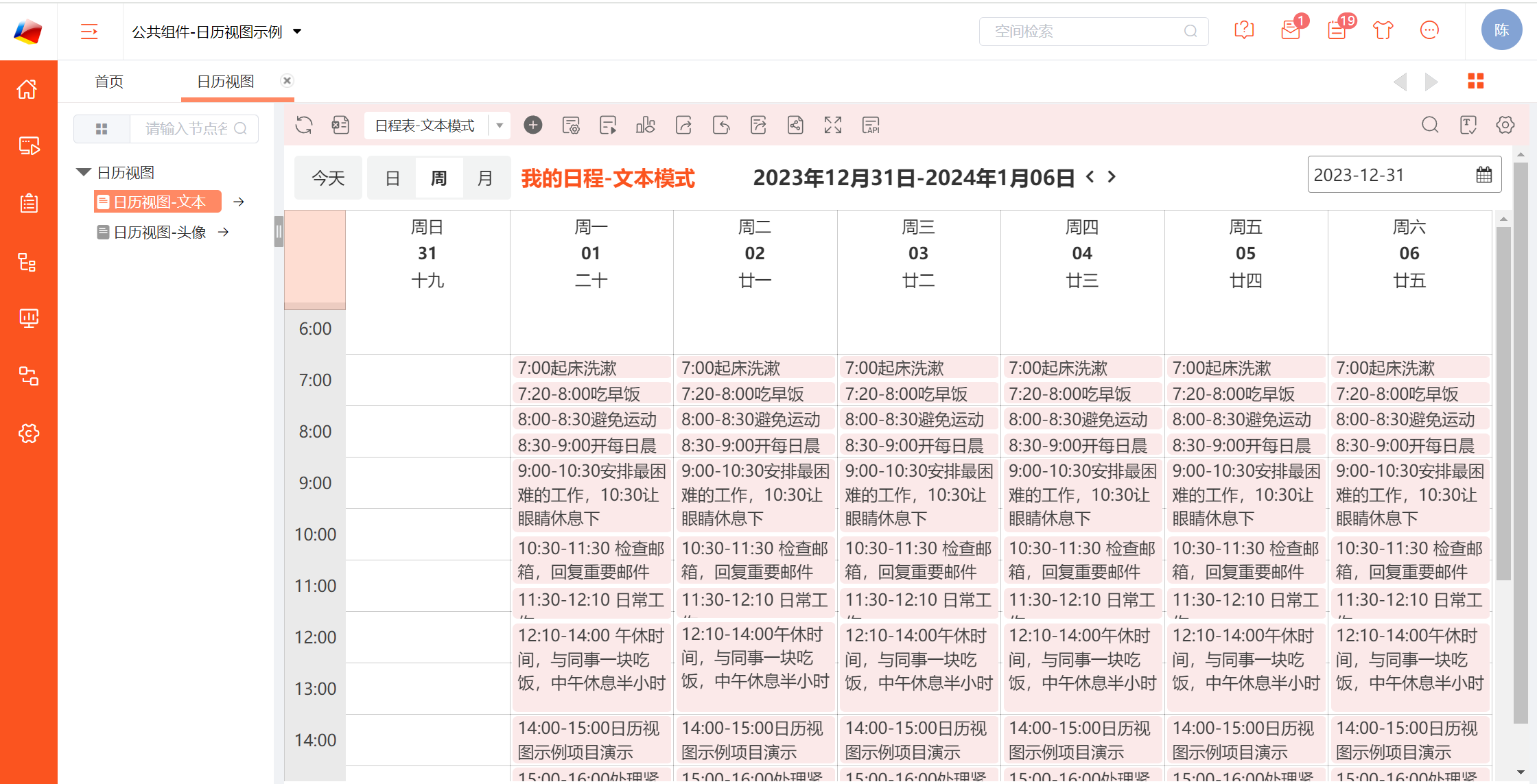Viewport: 1537px width, 784px height.
Task: Toggle the tree grid view button
Action: coord(102,129)
